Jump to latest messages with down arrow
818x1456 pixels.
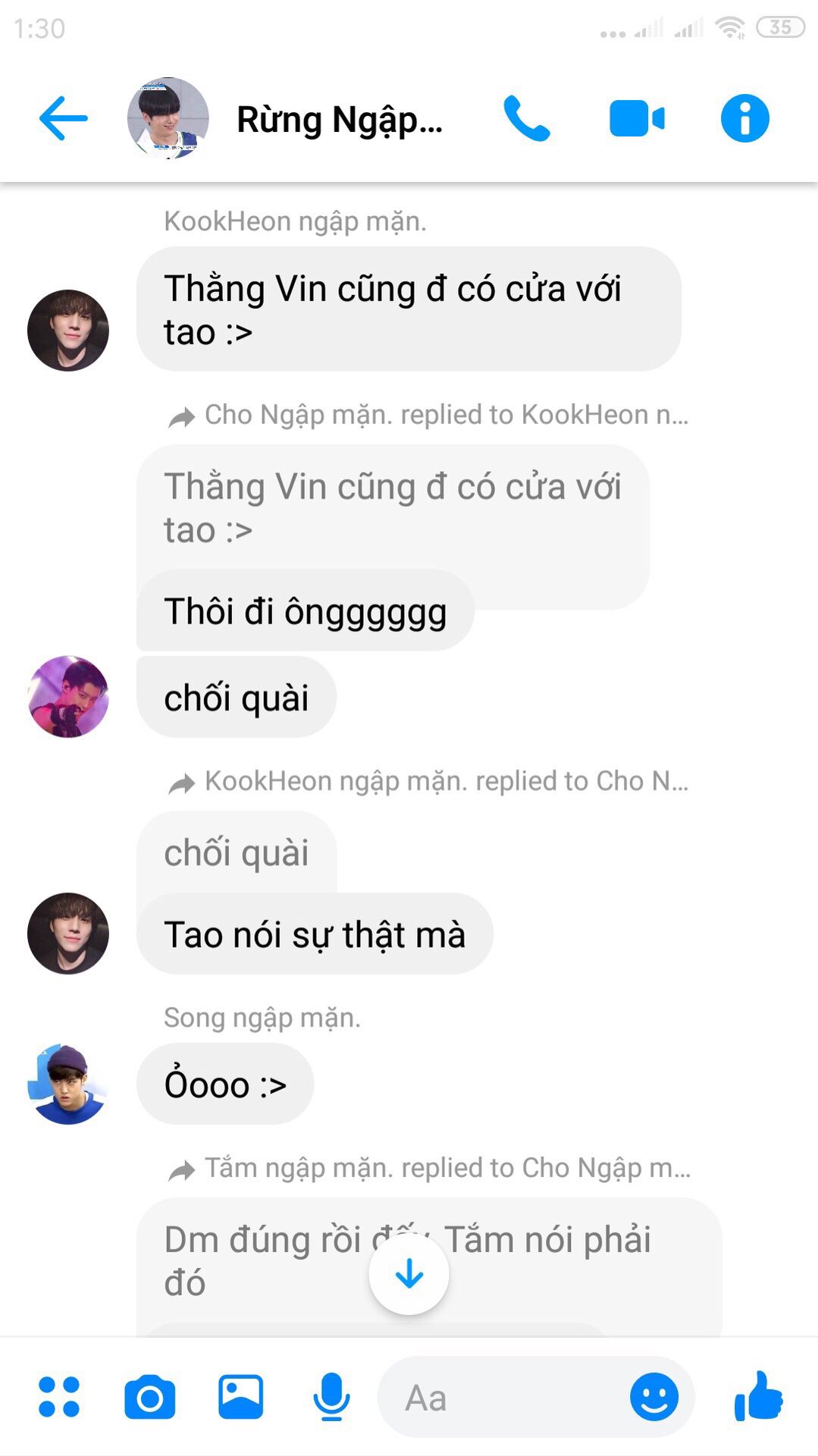tap(409, 1274)
